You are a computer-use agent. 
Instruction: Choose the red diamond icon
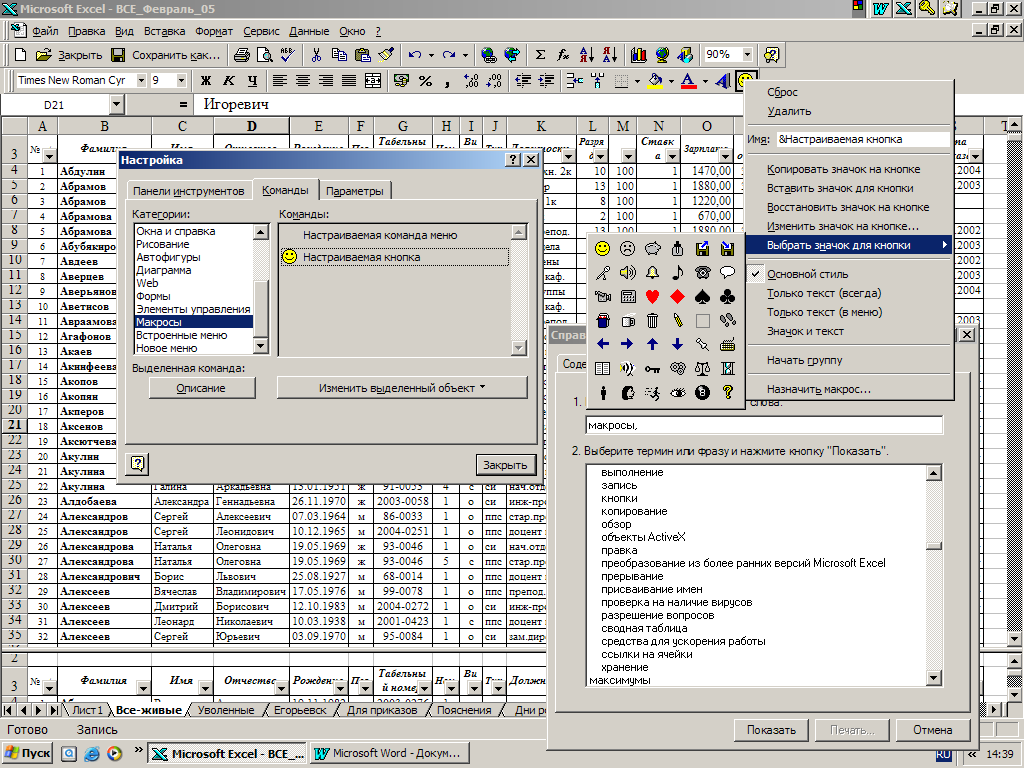pyautogui.click(x=677, y=296)
